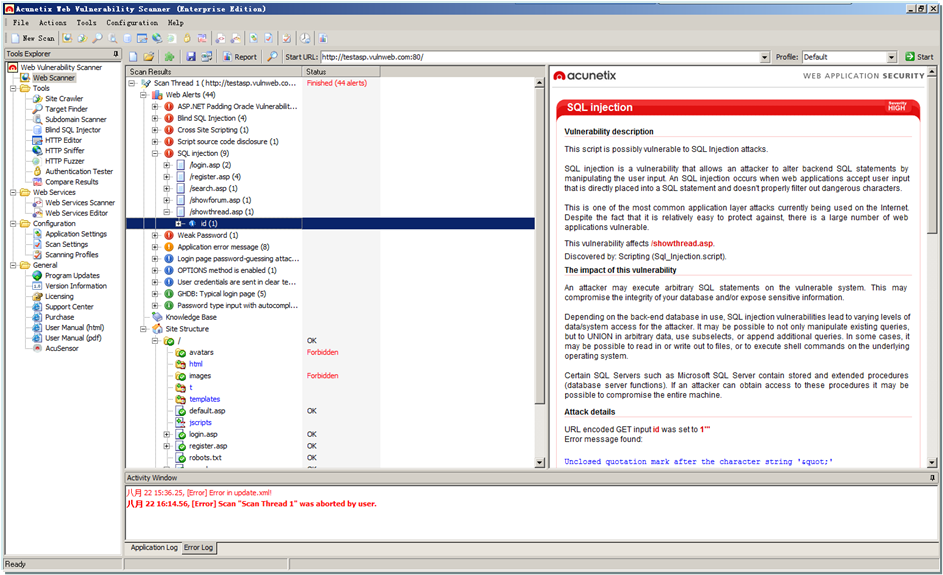Open the Start URL dropdown list

[x=765, y=57]
